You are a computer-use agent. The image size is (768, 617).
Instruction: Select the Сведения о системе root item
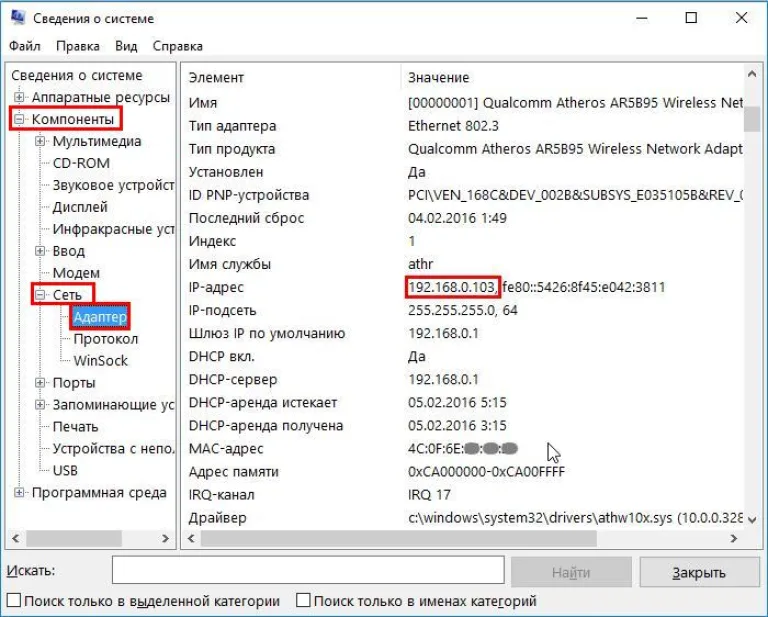tap(76, 75)
